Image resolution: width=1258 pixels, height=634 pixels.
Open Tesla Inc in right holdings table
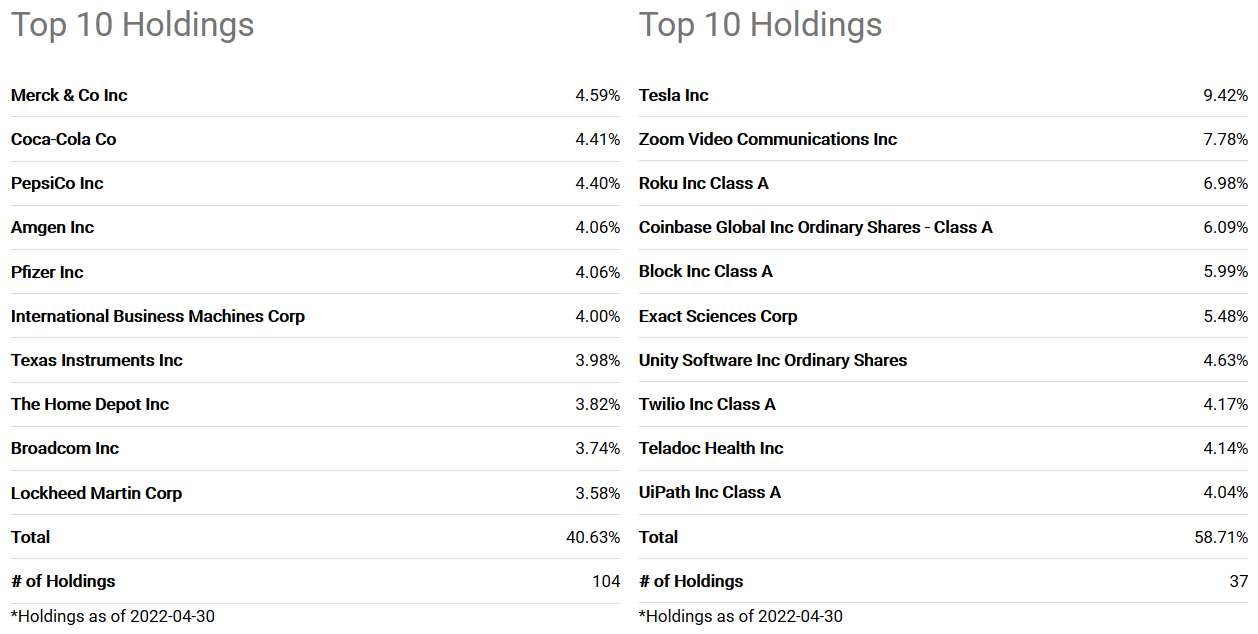coord(674,95)
